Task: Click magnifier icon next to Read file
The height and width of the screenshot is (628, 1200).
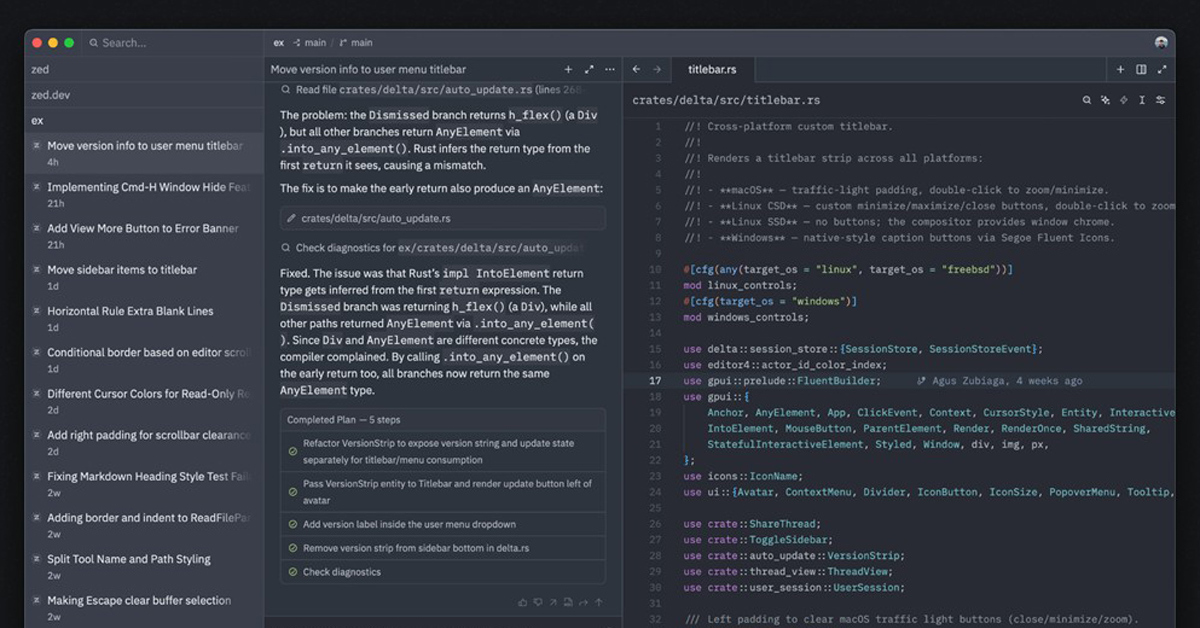Action: 286,90
